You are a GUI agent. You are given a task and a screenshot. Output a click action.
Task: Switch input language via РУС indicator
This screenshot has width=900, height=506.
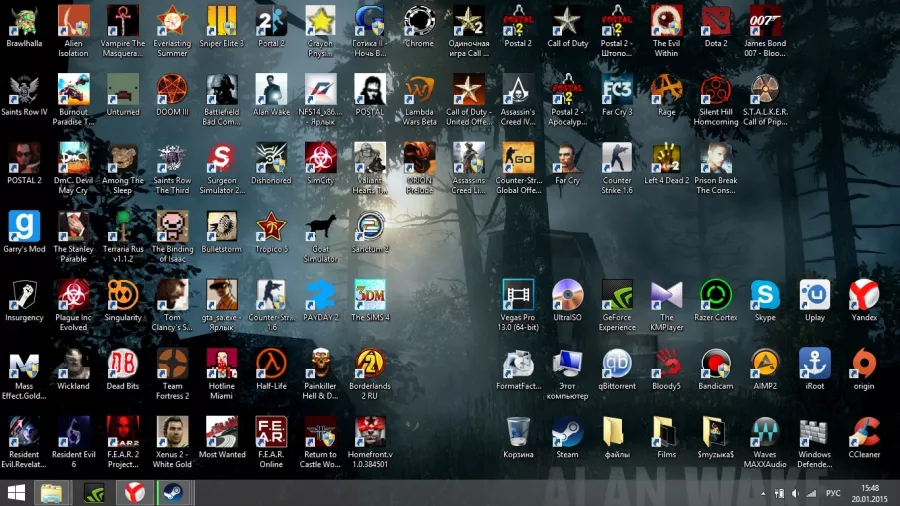tap(831, 493)
